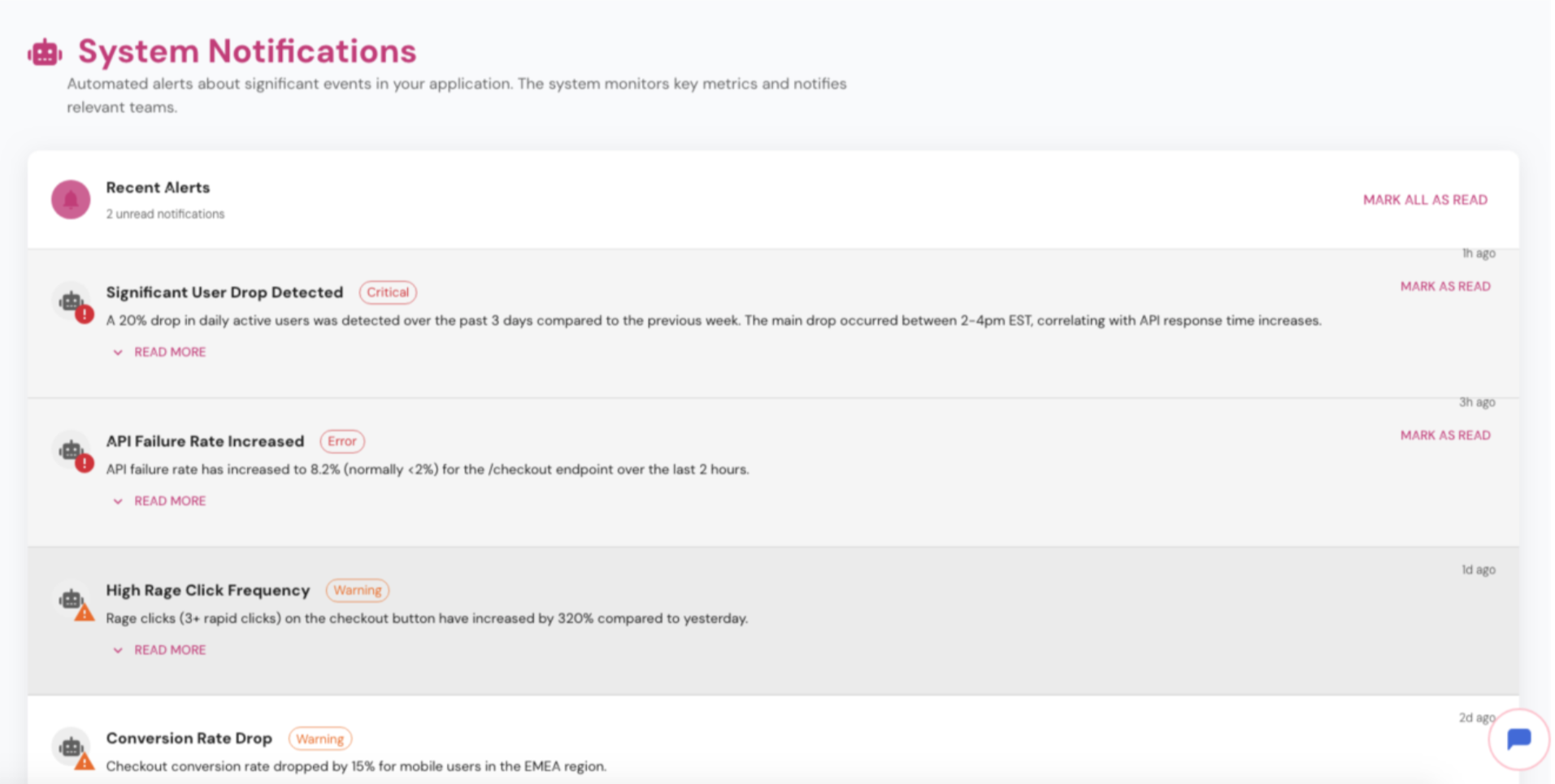Click the pink bell icon in Recent Alerts
Image resolution: width=1555 pixels, height=784 pixels.
[71, 199]
